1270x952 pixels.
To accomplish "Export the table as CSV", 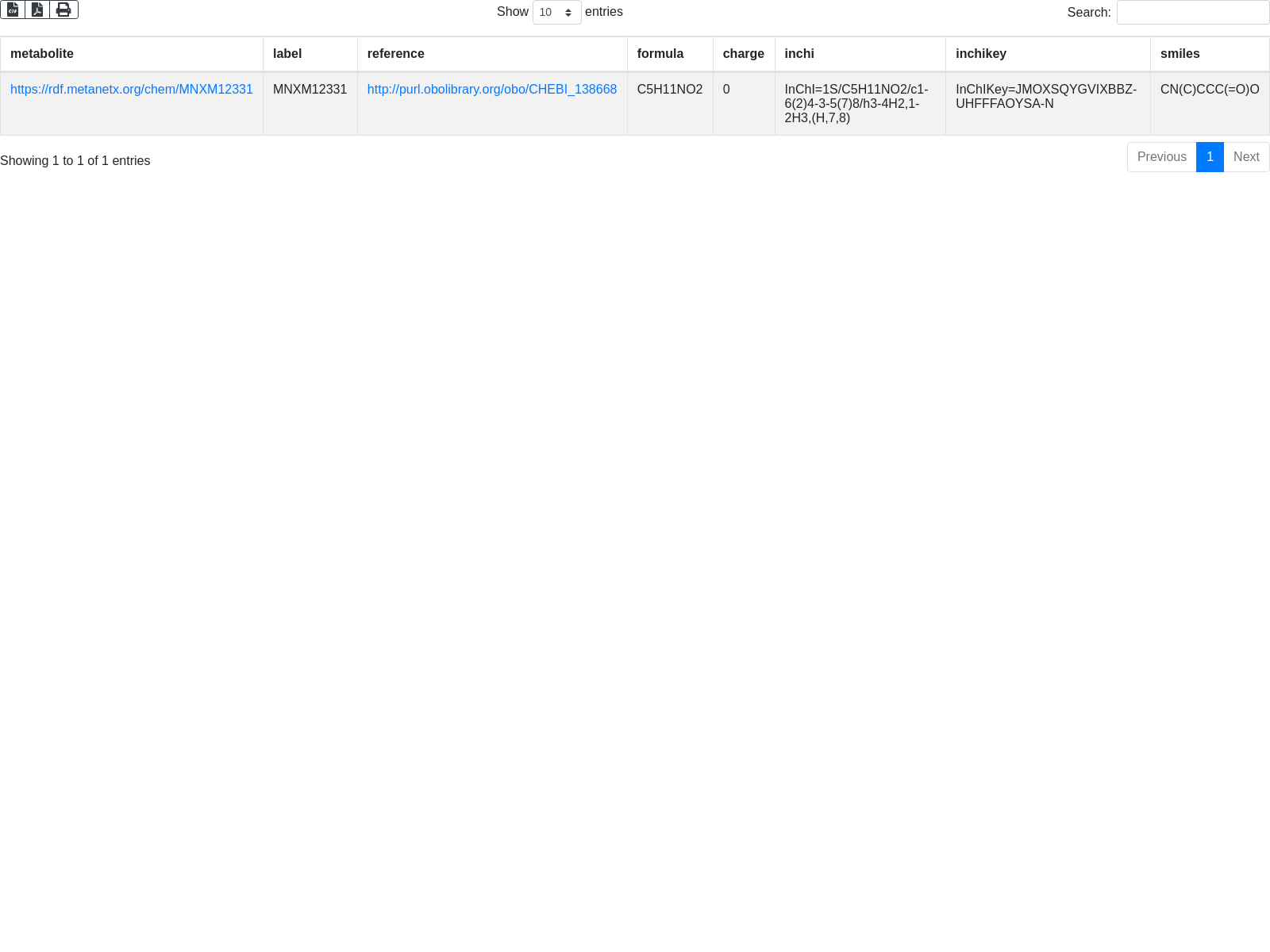I will (x=13, y=10).
